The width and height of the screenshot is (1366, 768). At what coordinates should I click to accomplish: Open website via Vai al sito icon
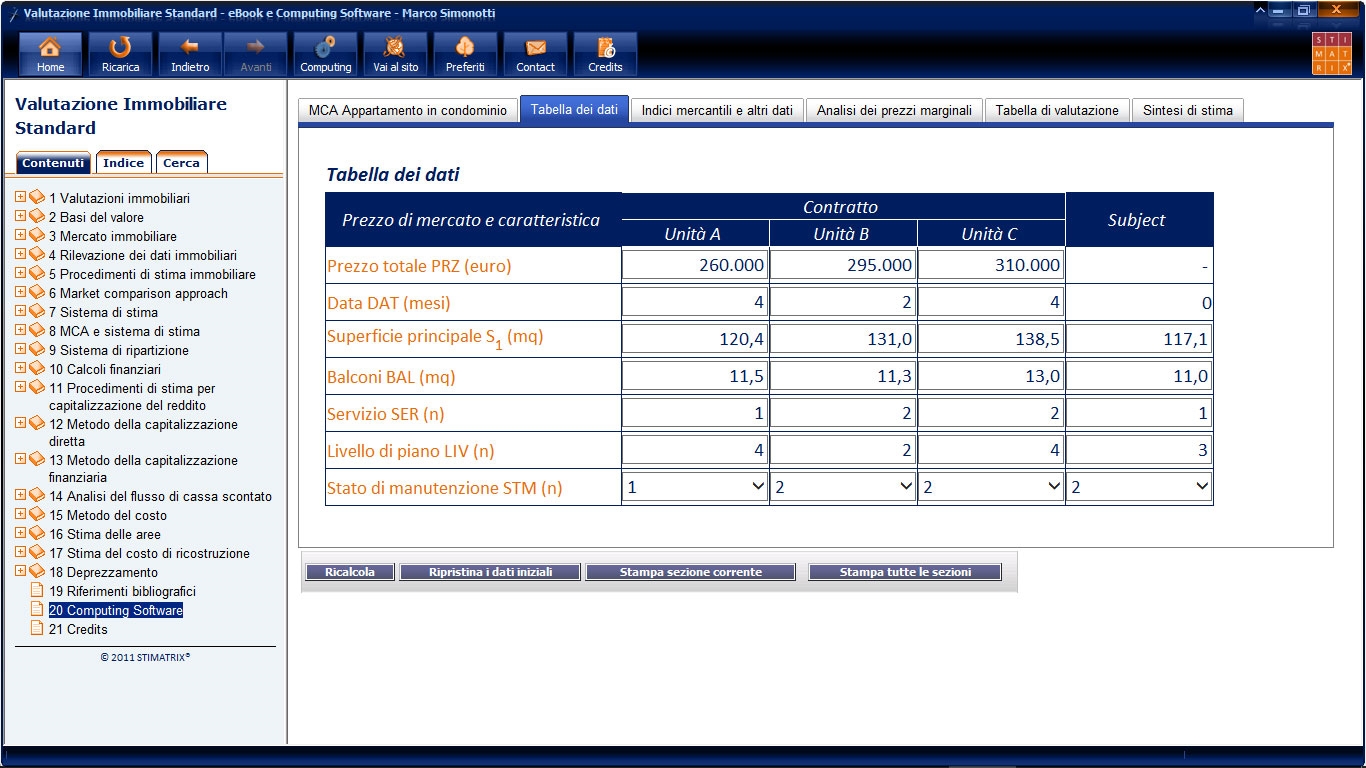pos(396,54)
